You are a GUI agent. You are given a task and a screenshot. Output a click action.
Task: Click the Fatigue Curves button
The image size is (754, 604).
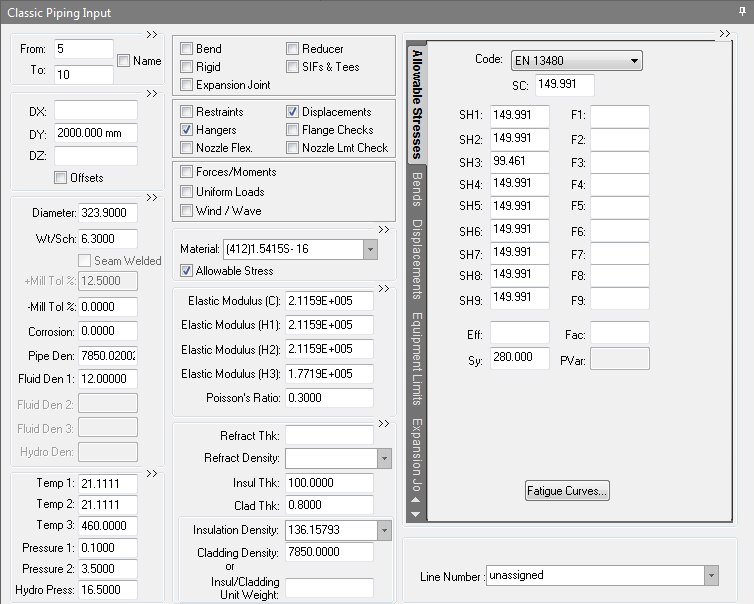click(567, 491)
